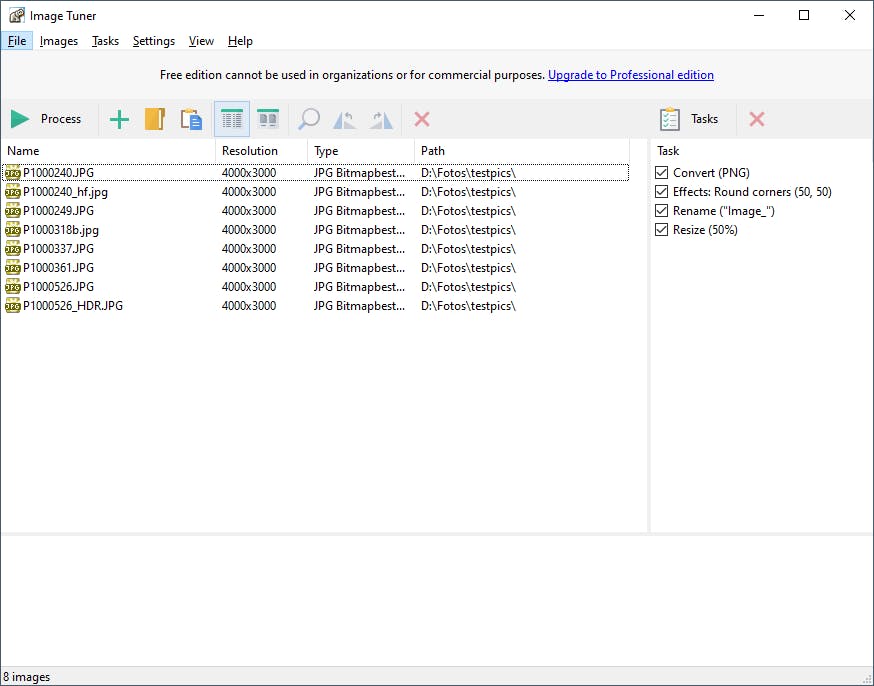Sort list by Resolution column header
The width and height of the screenshot is (874, 686).
[x=250, y=151]
